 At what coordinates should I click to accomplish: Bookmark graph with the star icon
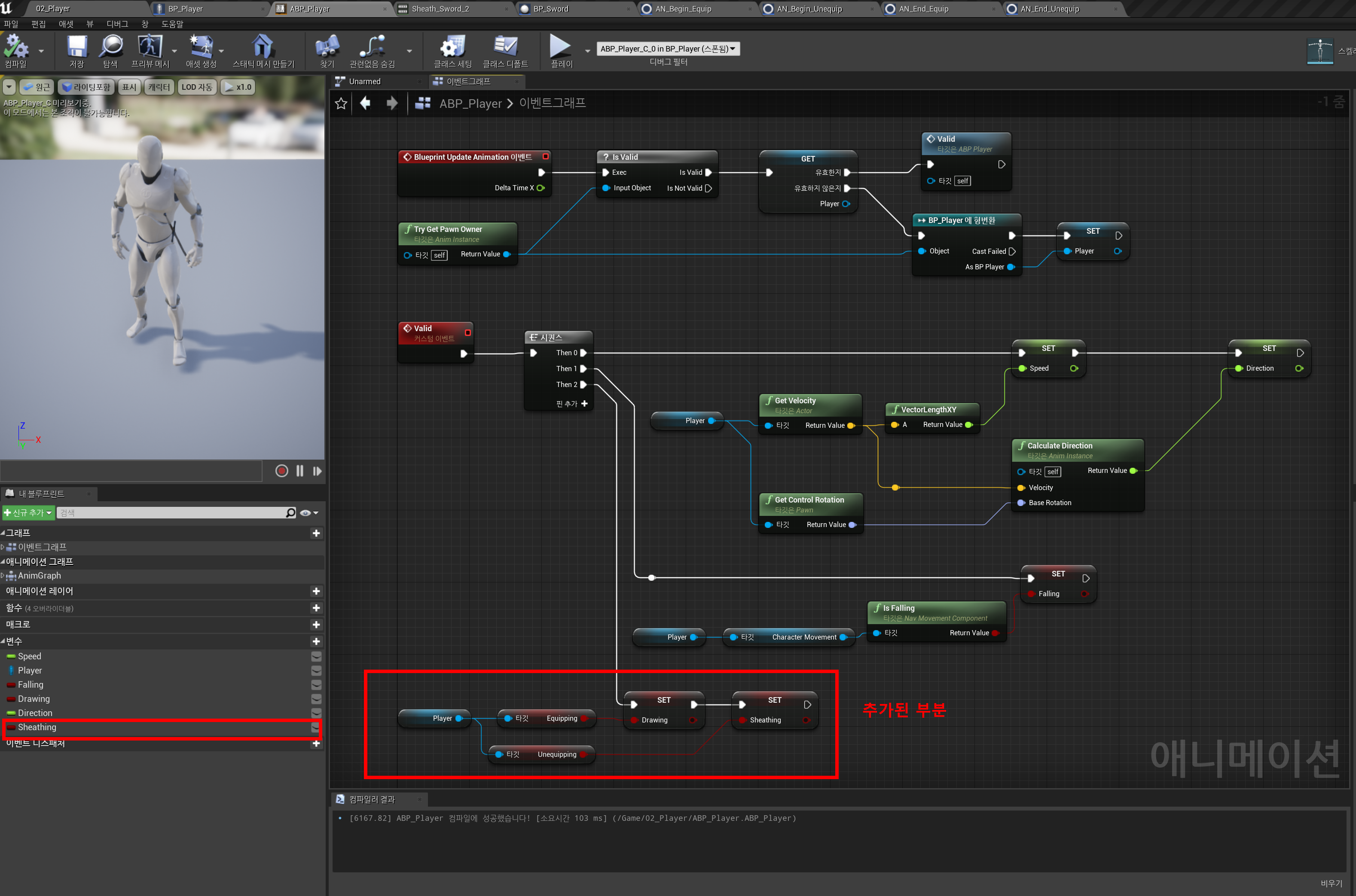tap(341, 104)
